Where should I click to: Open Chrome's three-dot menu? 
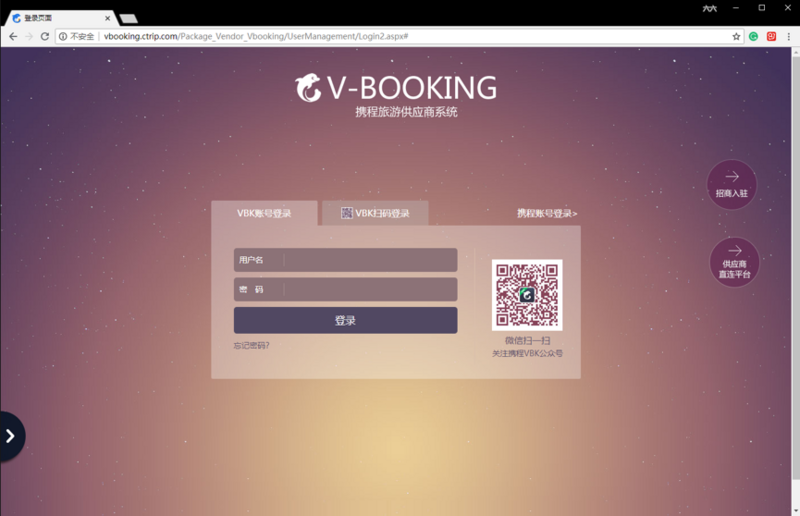tap(789, 36)
